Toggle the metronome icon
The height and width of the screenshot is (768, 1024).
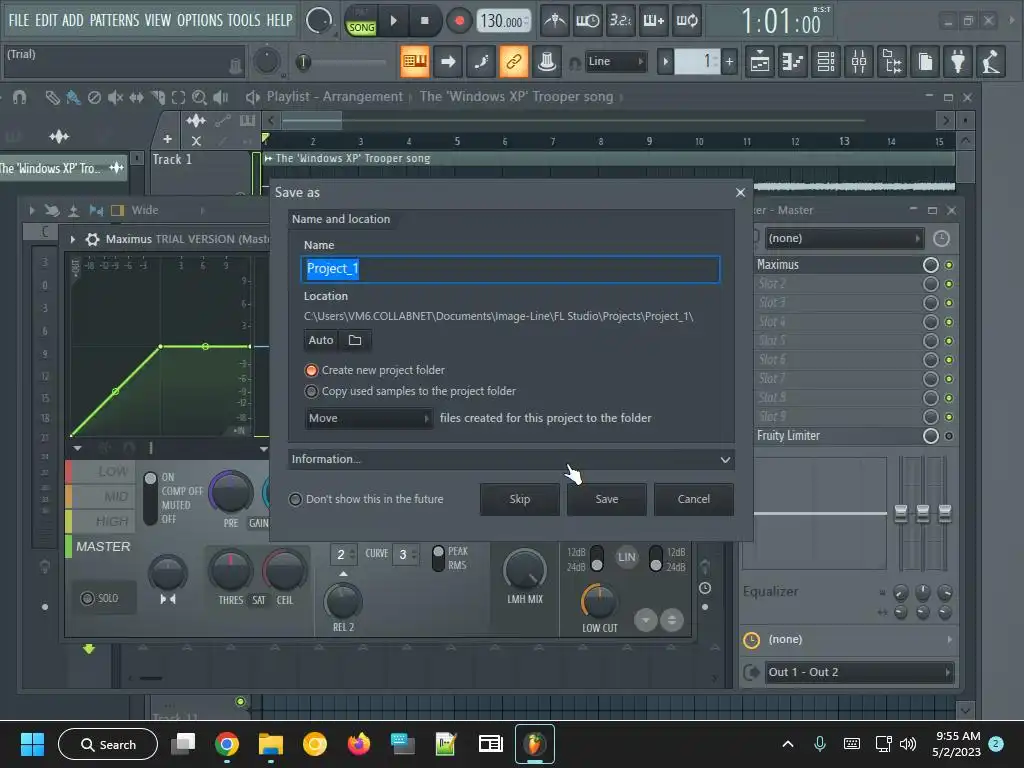(x=554, y=21)
